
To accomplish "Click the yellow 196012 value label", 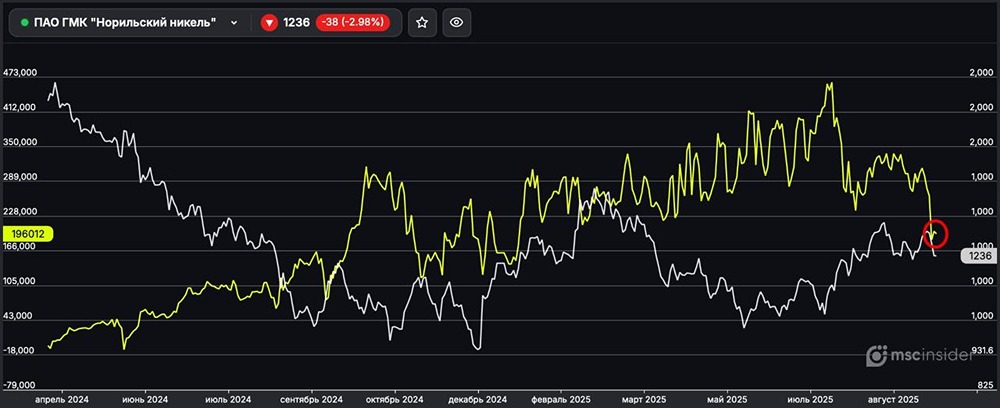I will 27,234.
